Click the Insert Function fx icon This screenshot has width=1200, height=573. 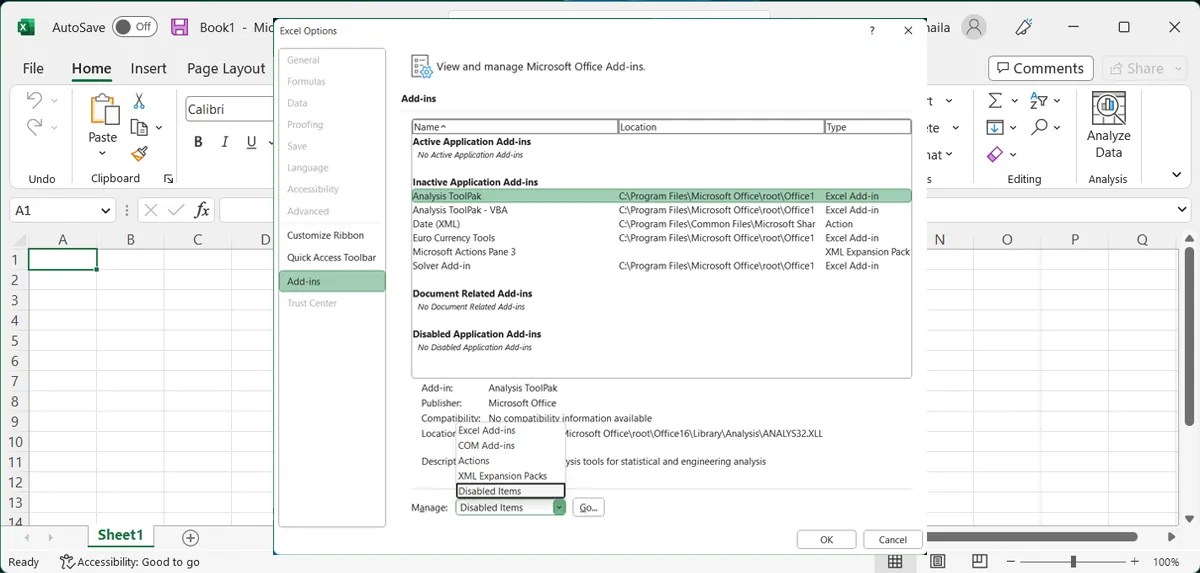point(201,210)
